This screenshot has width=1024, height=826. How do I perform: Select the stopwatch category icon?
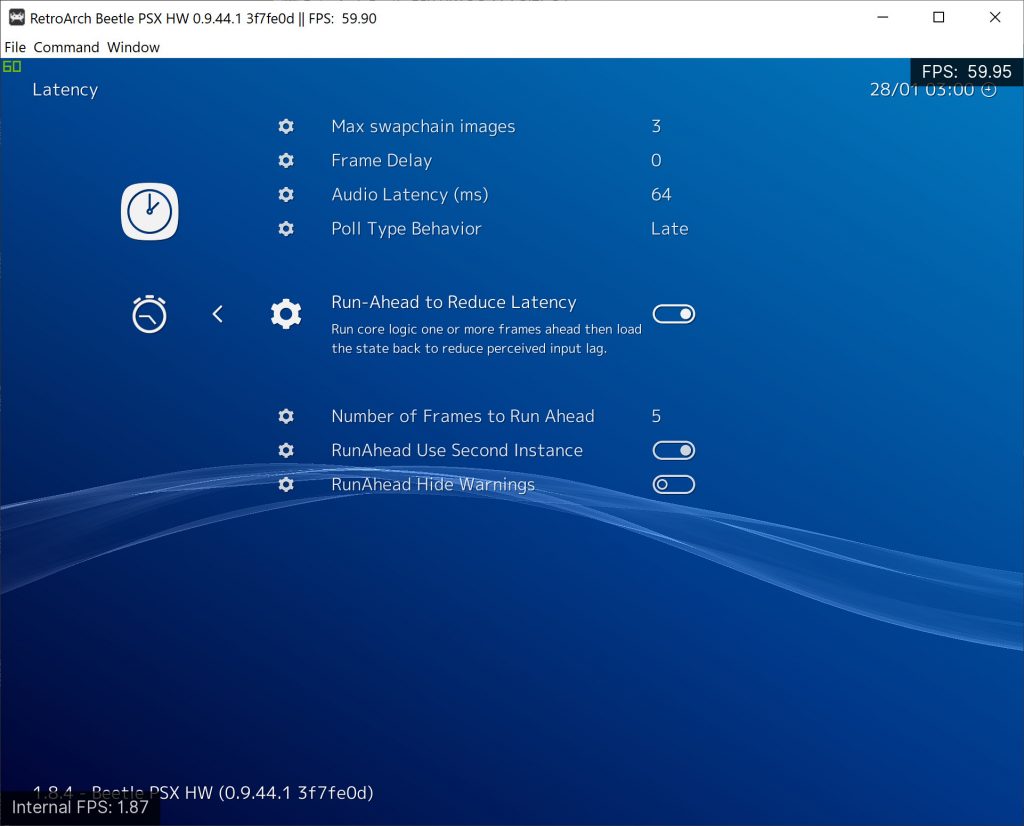[x=150, y=314]
